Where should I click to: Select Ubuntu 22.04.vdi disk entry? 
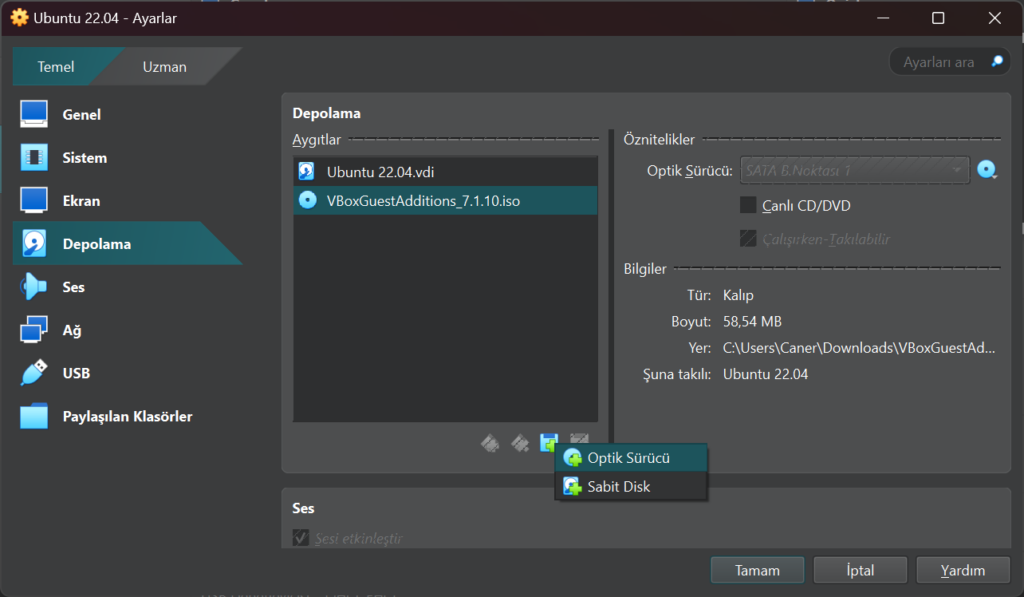(445, 172)
